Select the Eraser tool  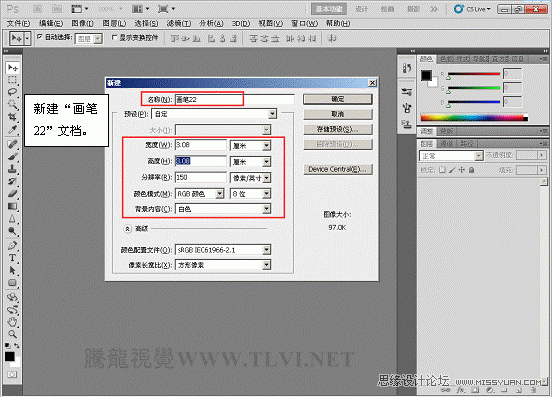click(x=13, y=194)
